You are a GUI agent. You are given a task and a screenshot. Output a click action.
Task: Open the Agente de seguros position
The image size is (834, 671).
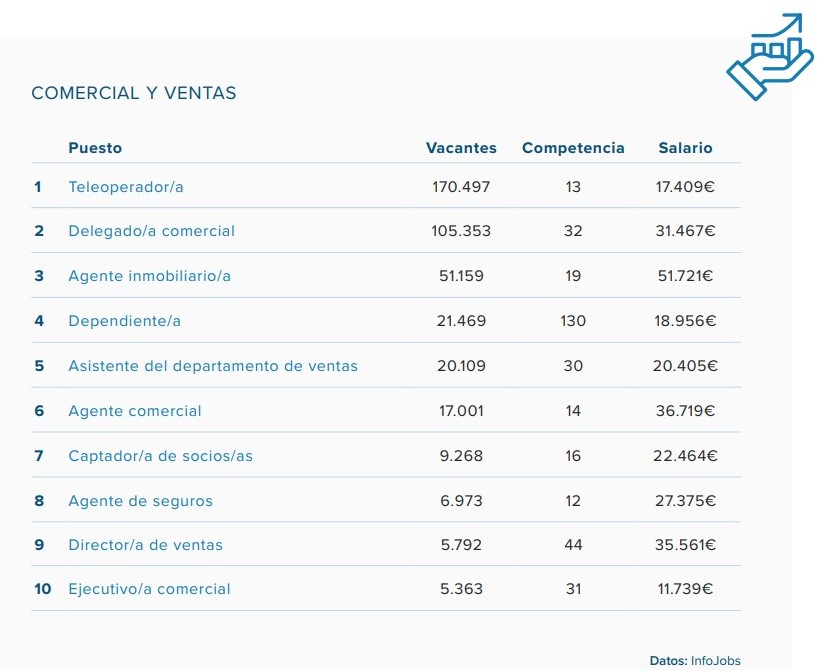(x=140, y=501)
